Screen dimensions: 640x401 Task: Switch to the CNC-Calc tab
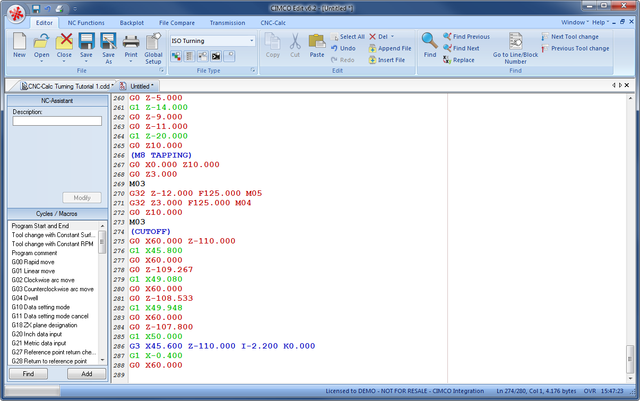pos(273,23)
